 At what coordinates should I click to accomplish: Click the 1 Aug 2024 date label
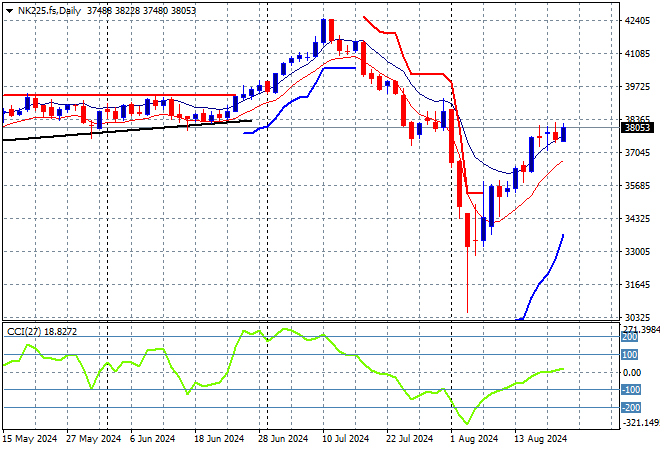(x=474, y=438)
